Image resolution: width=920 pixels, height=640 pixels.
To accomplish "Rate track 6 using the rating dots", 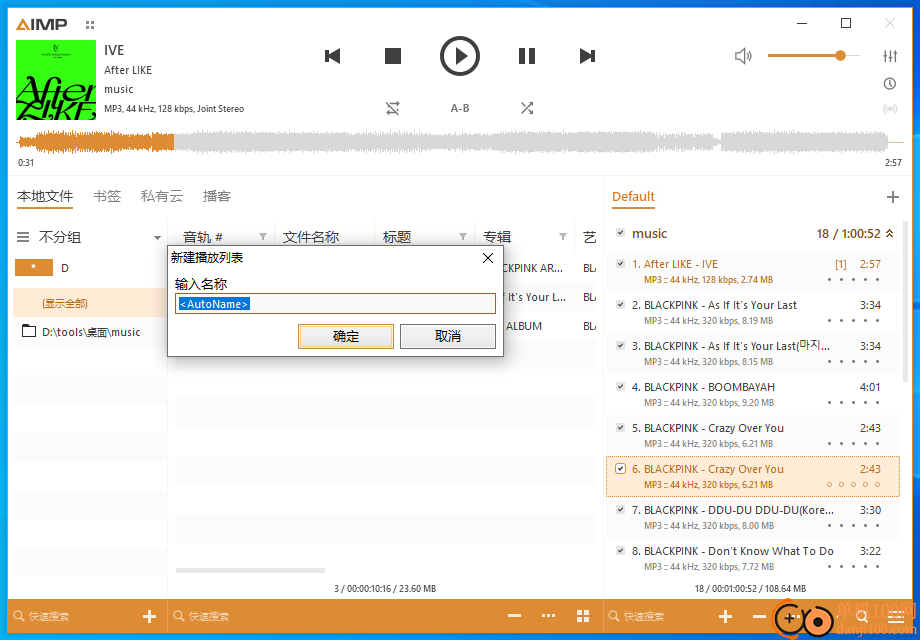I will click(x=854, y=485).
